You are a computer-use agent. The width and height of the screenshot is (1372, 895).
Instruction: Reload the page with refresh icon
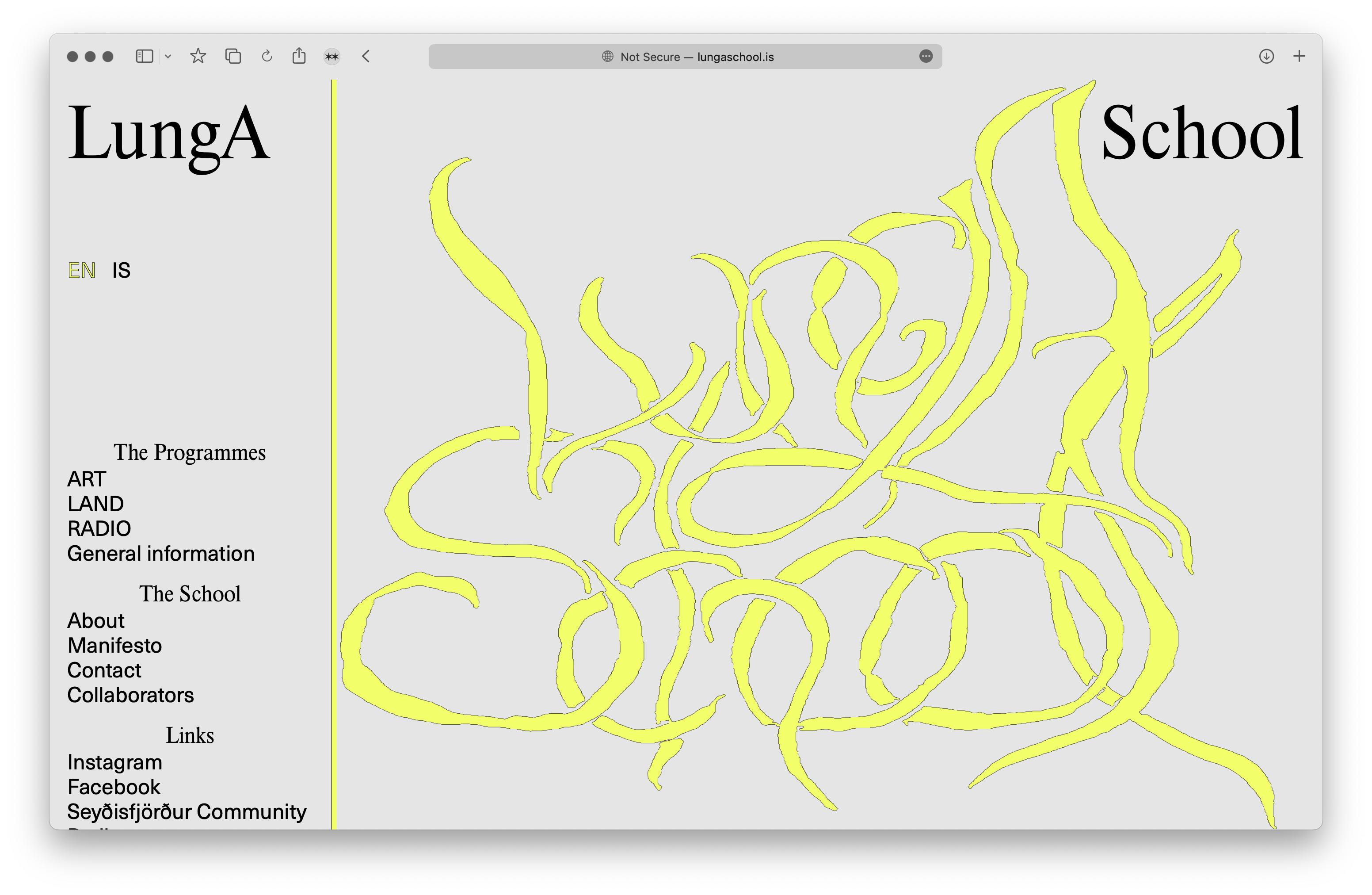click(x=267, y=57)
